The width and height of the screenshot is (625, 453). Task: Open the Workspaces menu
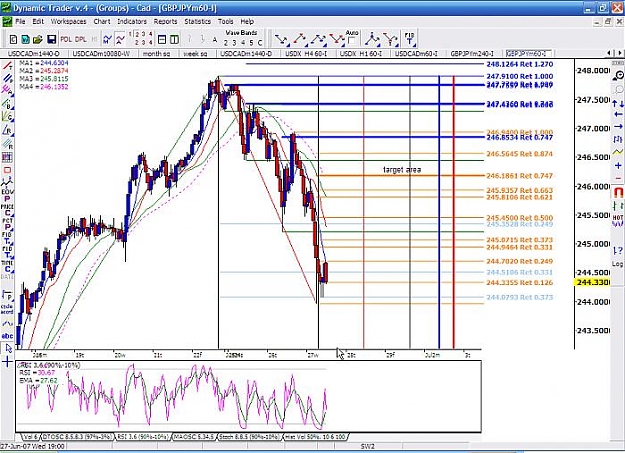[68, 22]
